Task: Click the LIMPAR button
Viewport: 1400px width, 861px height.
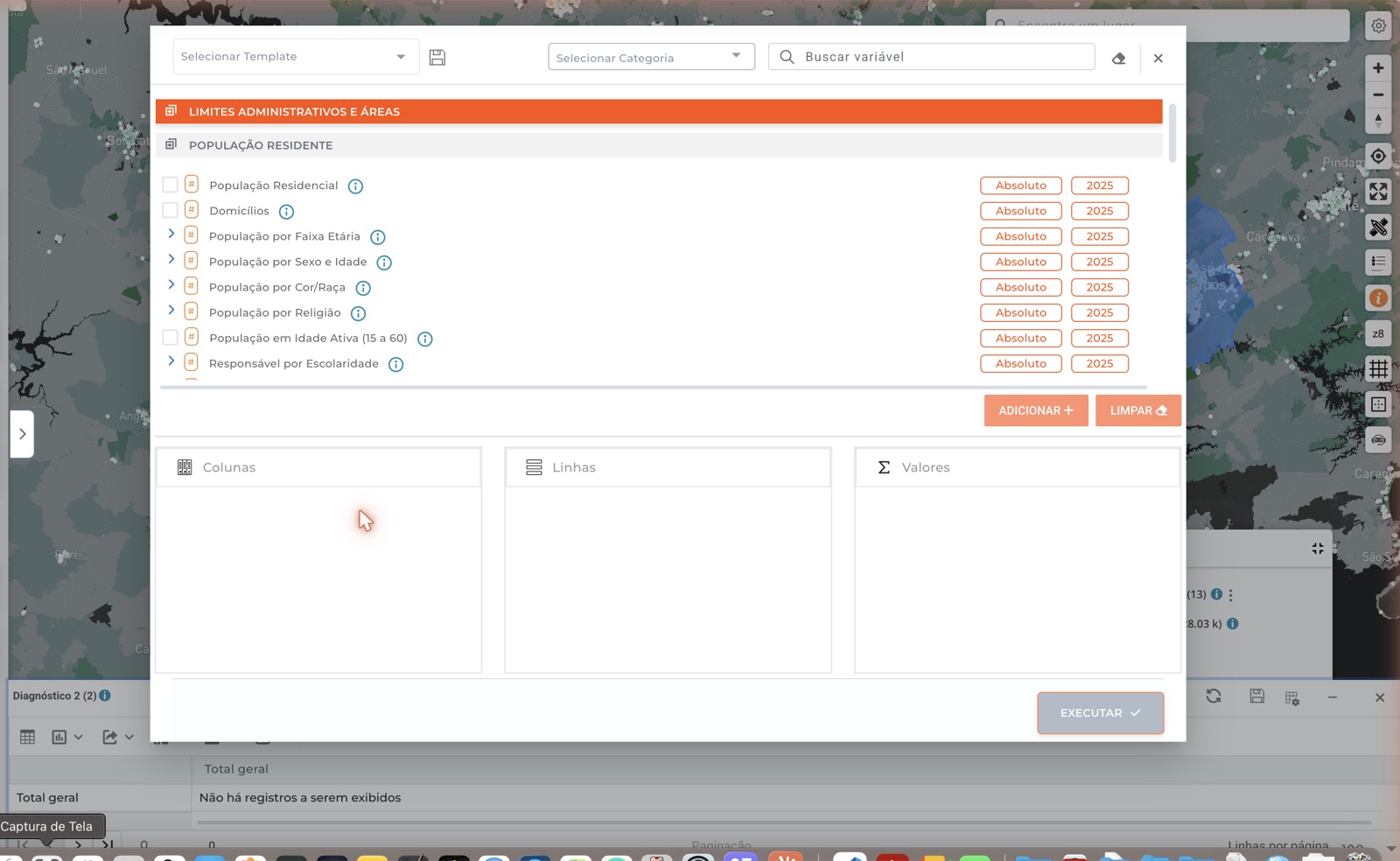Action: click(x=1137, y=410)
